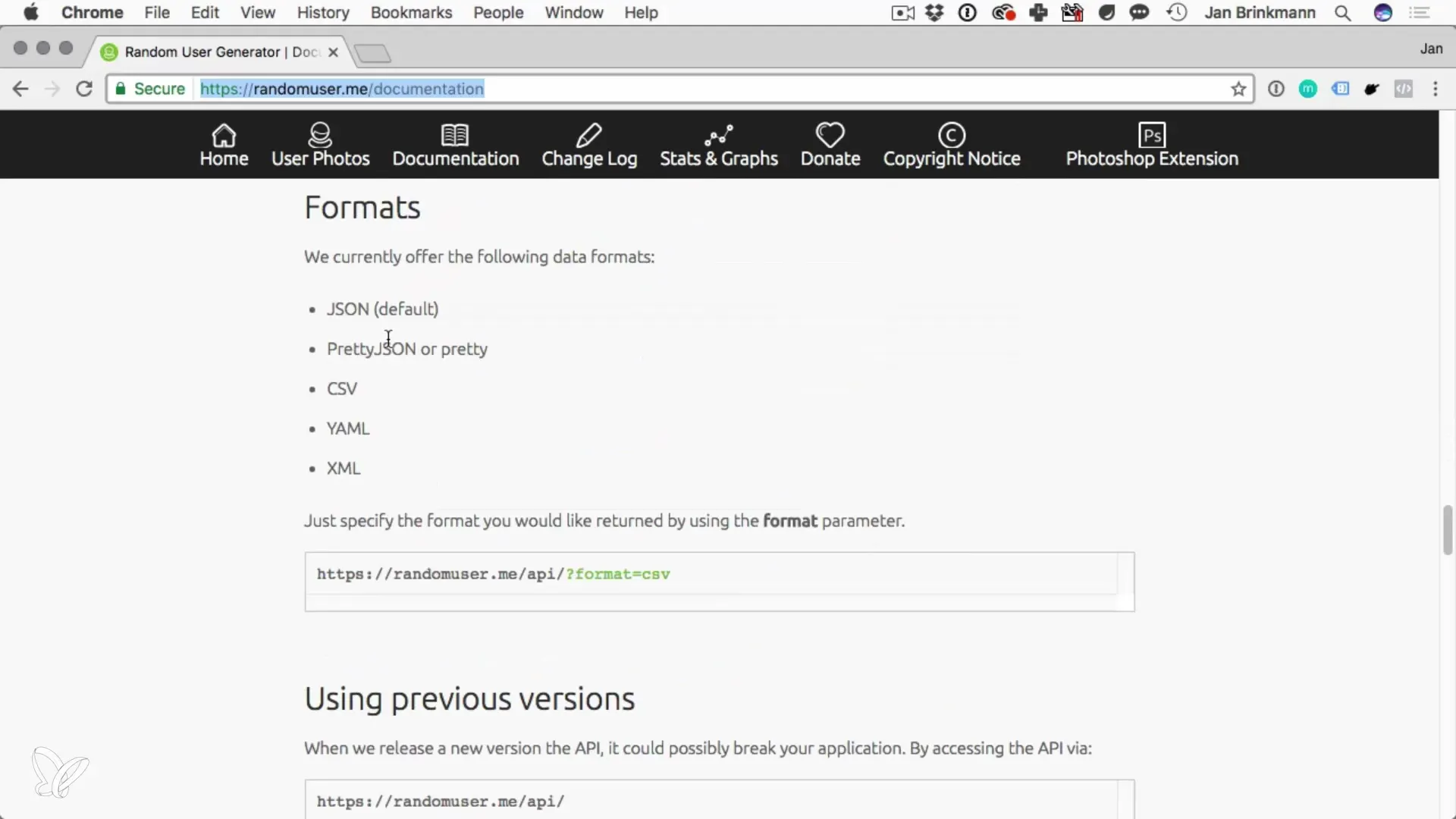The image size is (1456, 819).
Task: Open the Chrome application menu
Action: click(93, 13)
